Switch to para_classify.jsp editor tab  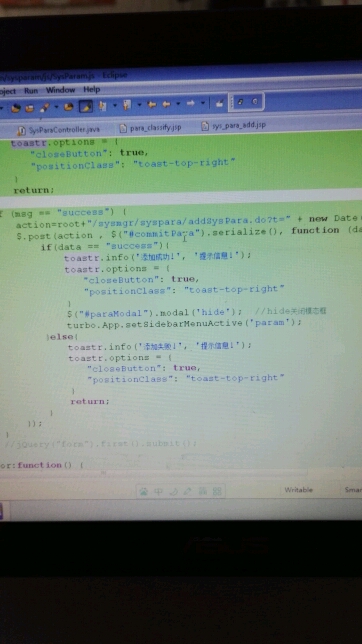(x=150, y=128)
